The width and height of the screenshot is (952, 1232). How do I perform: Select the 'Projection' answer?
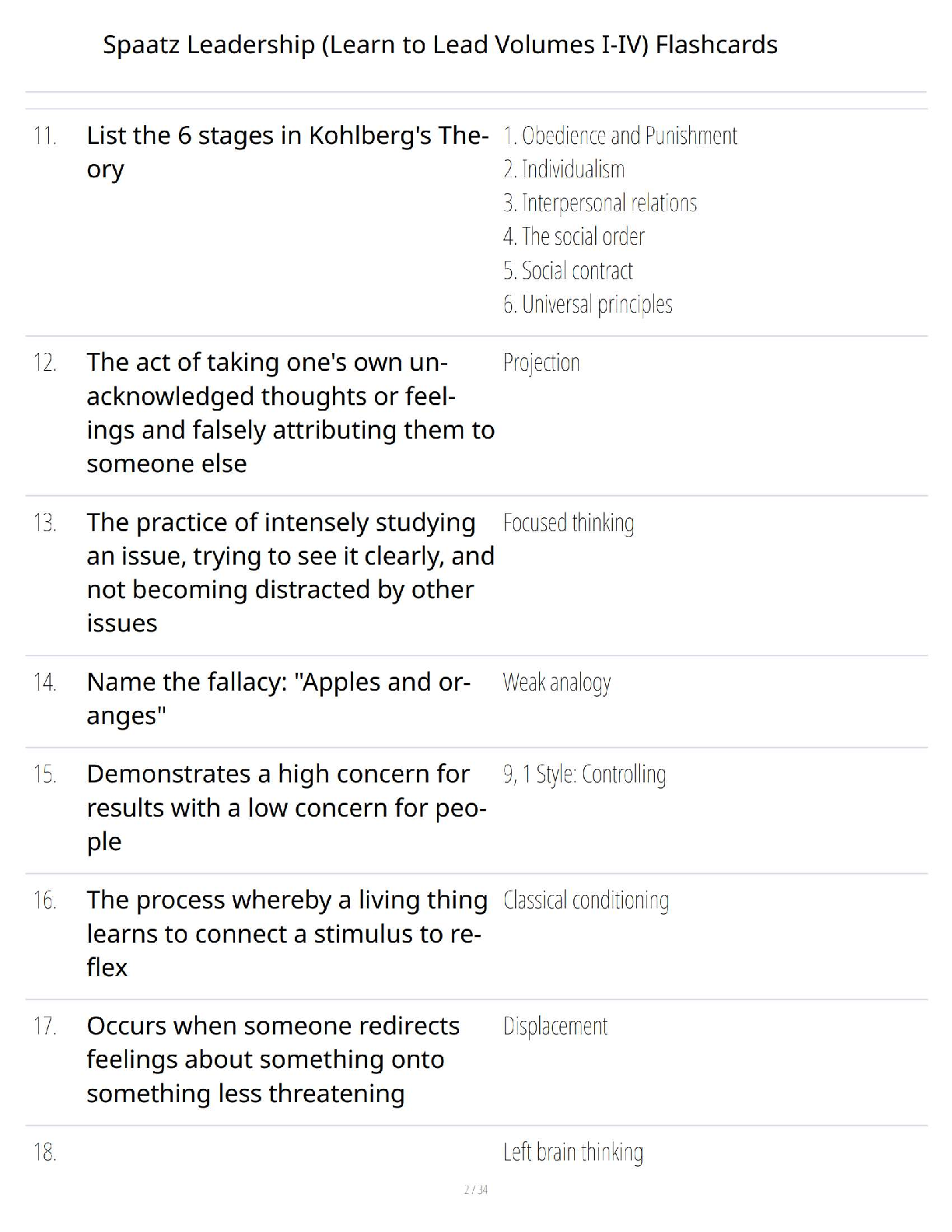coord(541,363)
